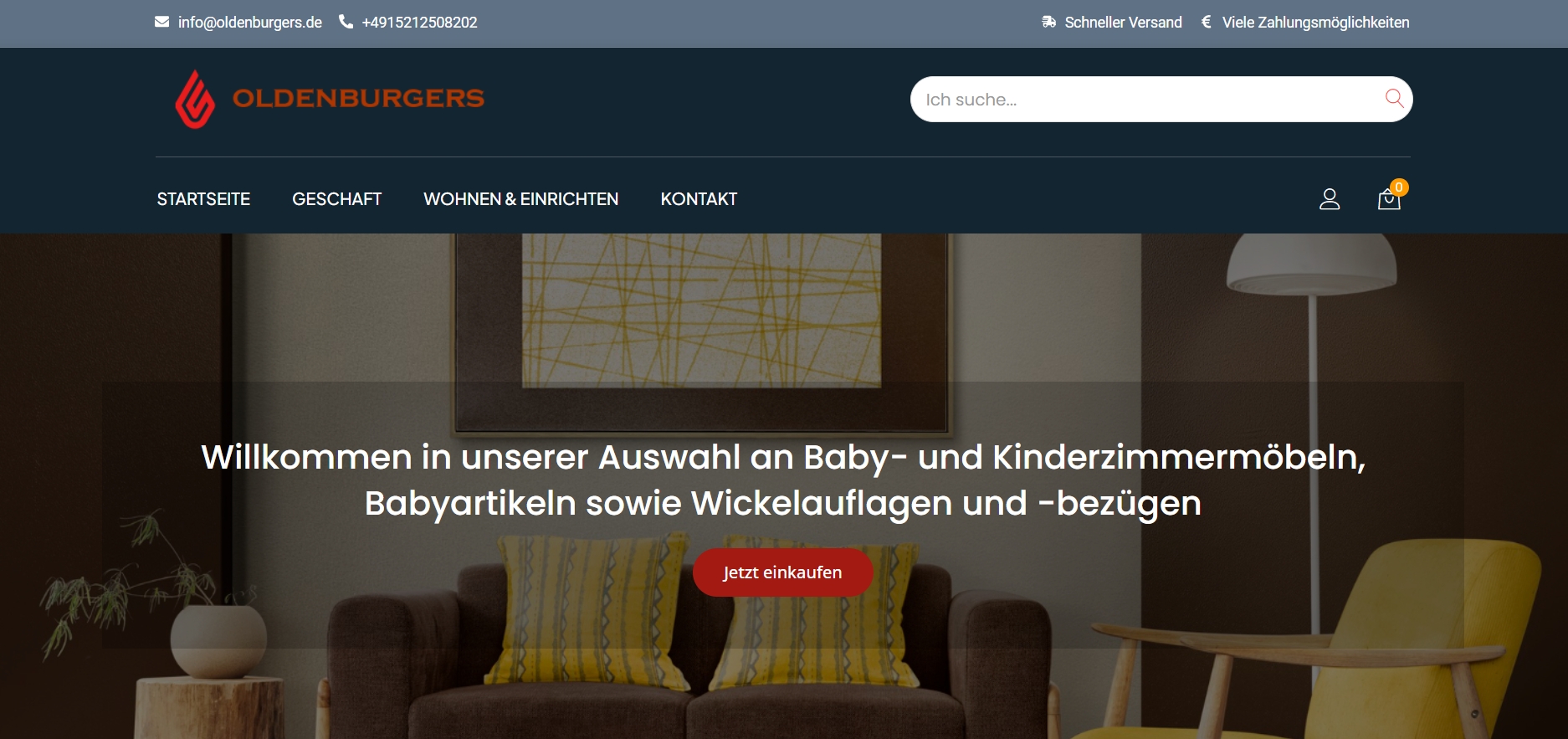The width and height of the screenshot is (1568, 739).
Task: Go to the KONTAKT page
Action: coord(699,199)
